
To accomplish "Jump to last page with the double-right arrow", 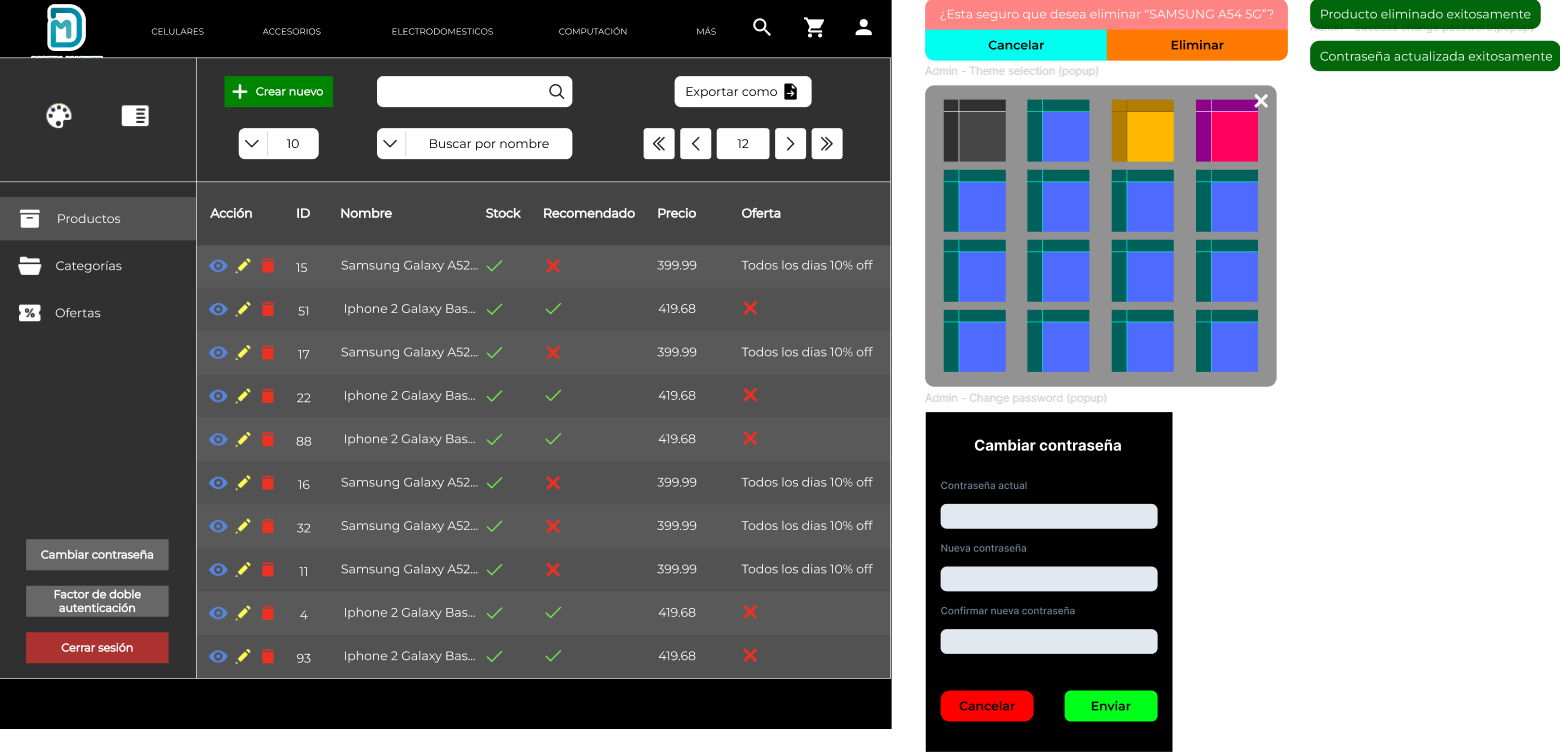I will tap(827, 144).
